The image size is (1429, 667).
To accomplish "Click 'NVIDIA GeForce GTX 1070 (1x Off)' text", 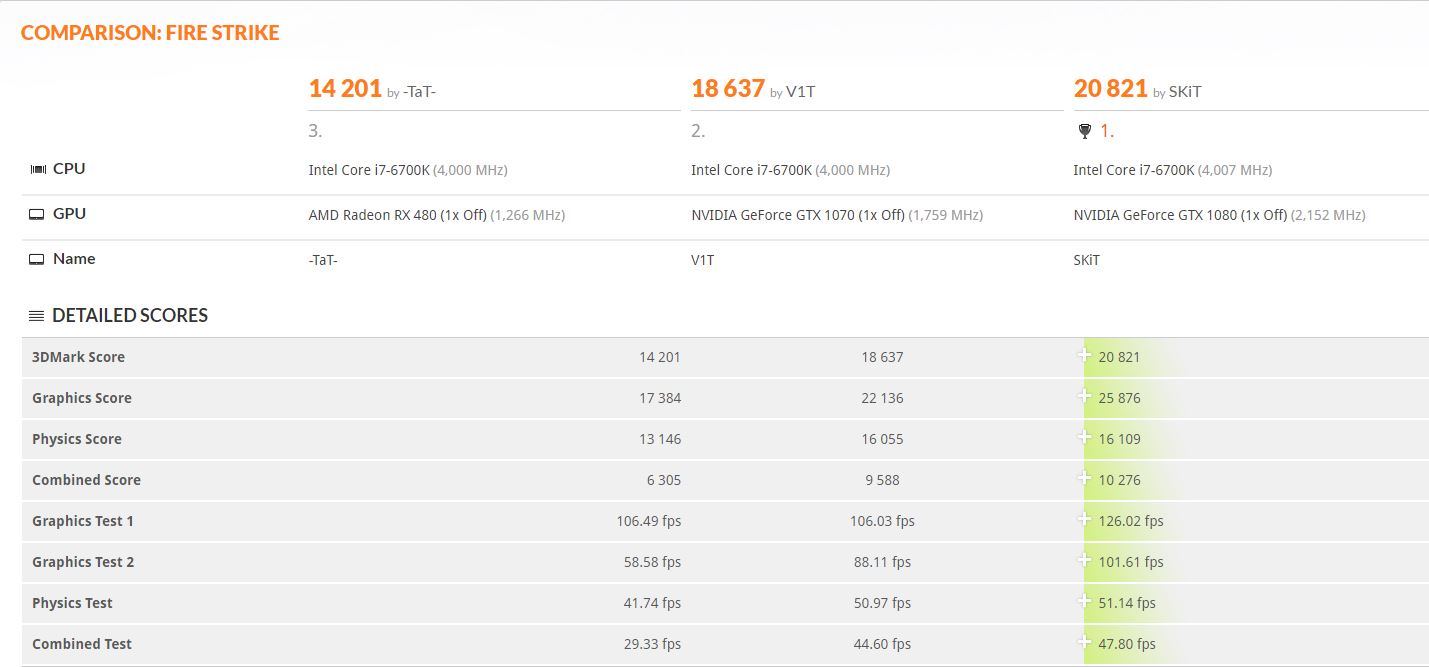I will [798, 215].
